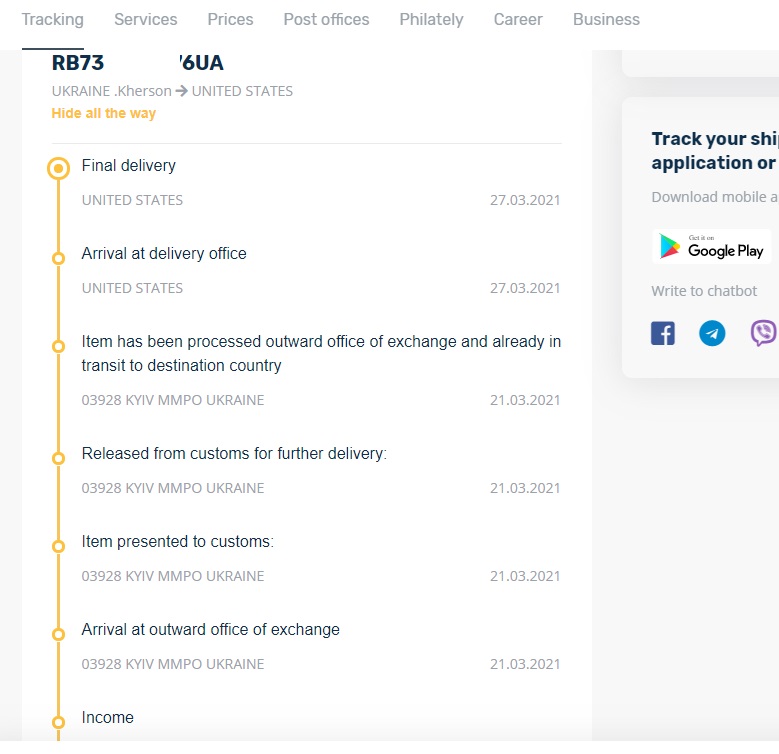This screenshot has height=754, width=779.
Task: Click the in-transit to destination country marker
Action: coord(59,346)
